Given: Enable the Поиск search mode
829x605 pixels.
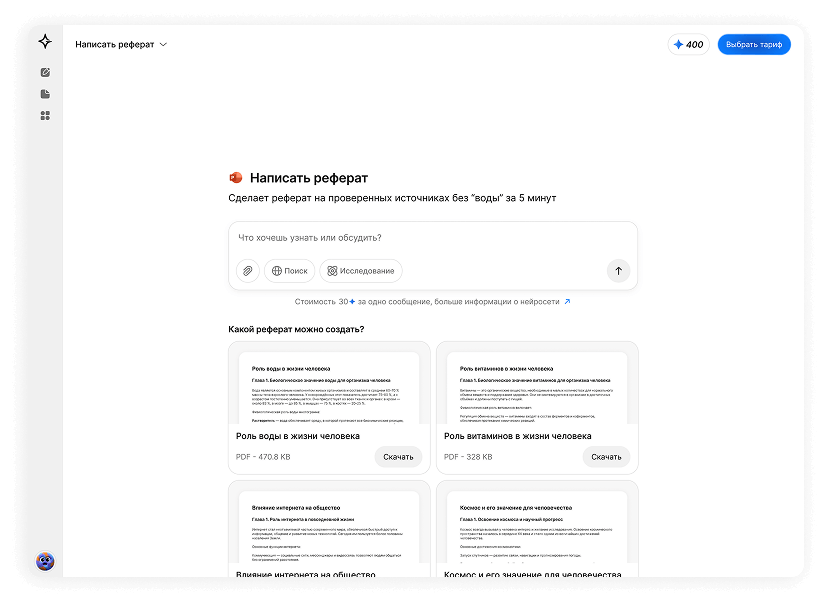Looking at the screenshot, I should coord(289,270).
